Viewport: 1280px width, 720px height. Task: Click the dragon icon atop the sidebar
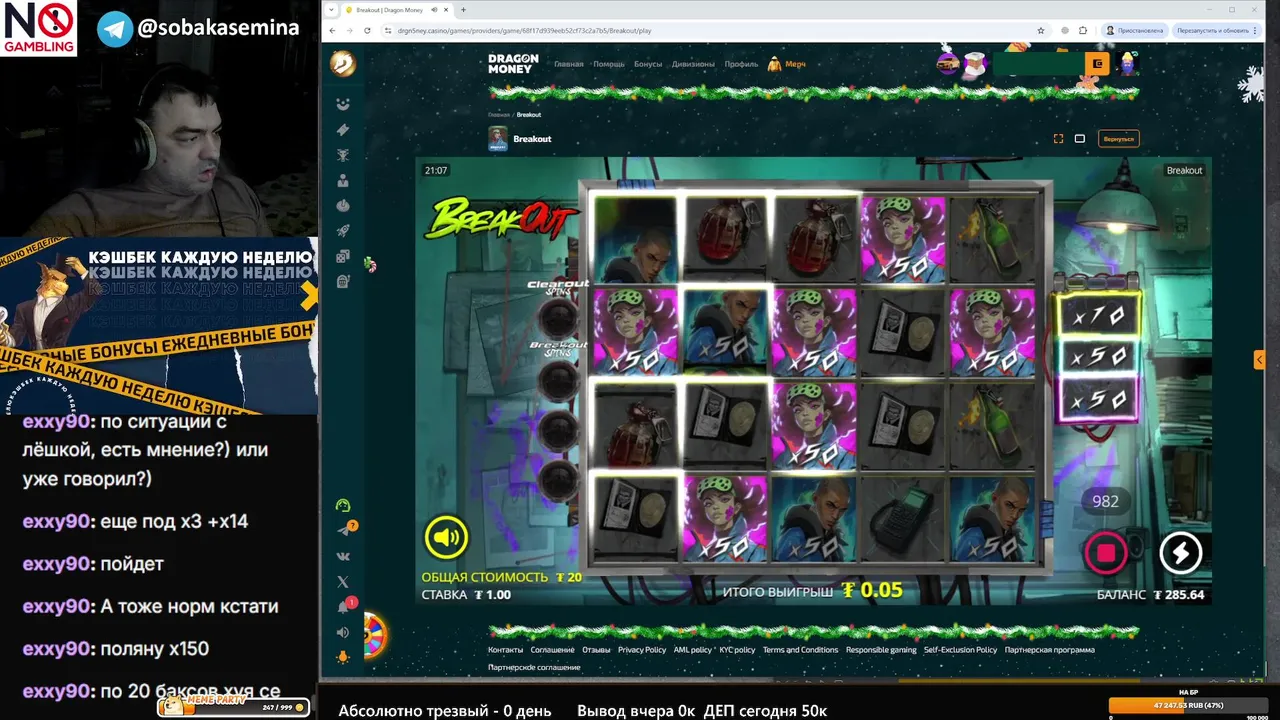(x=343, y=64)
